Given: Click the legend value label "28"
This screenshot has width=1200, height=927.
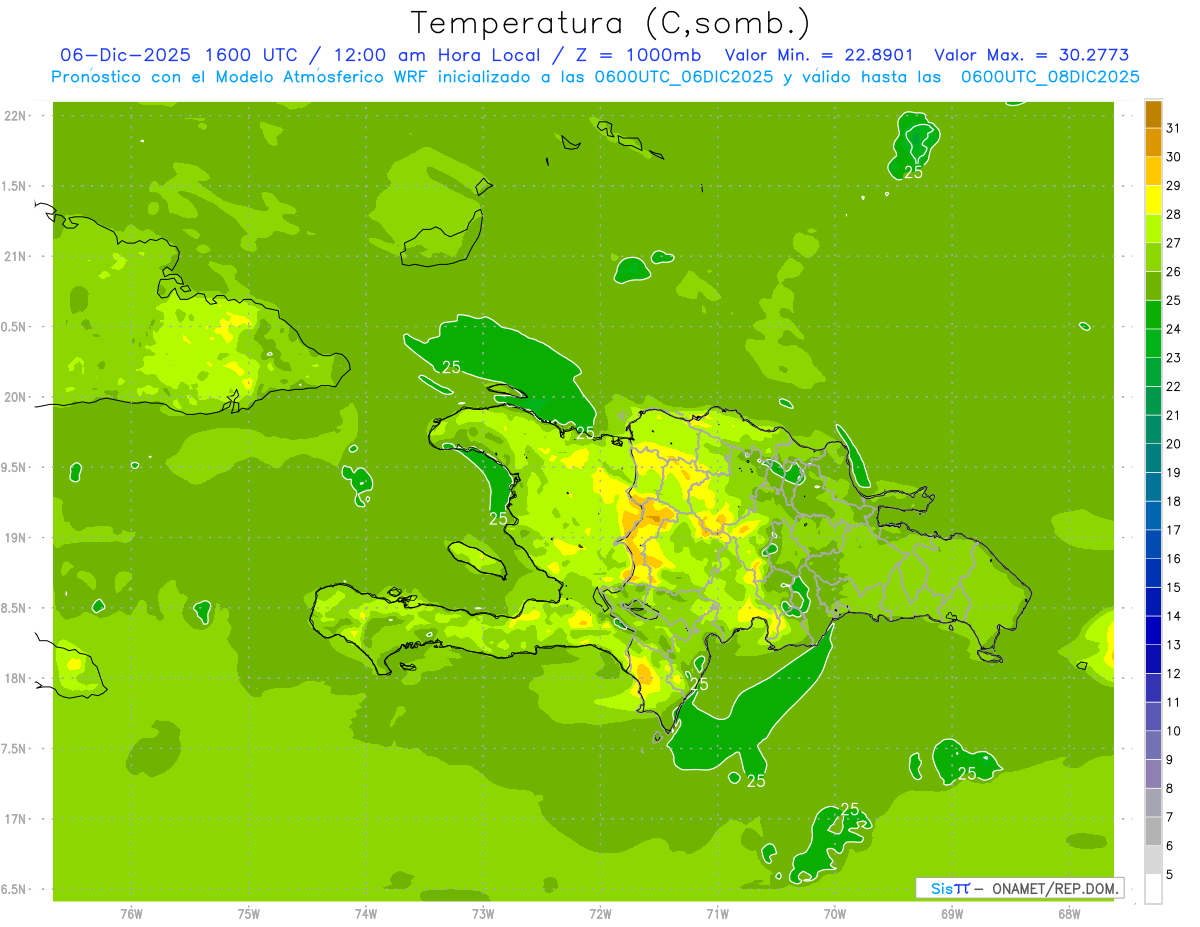Looking at the screenshot, I should click(x=1175, y=214).
